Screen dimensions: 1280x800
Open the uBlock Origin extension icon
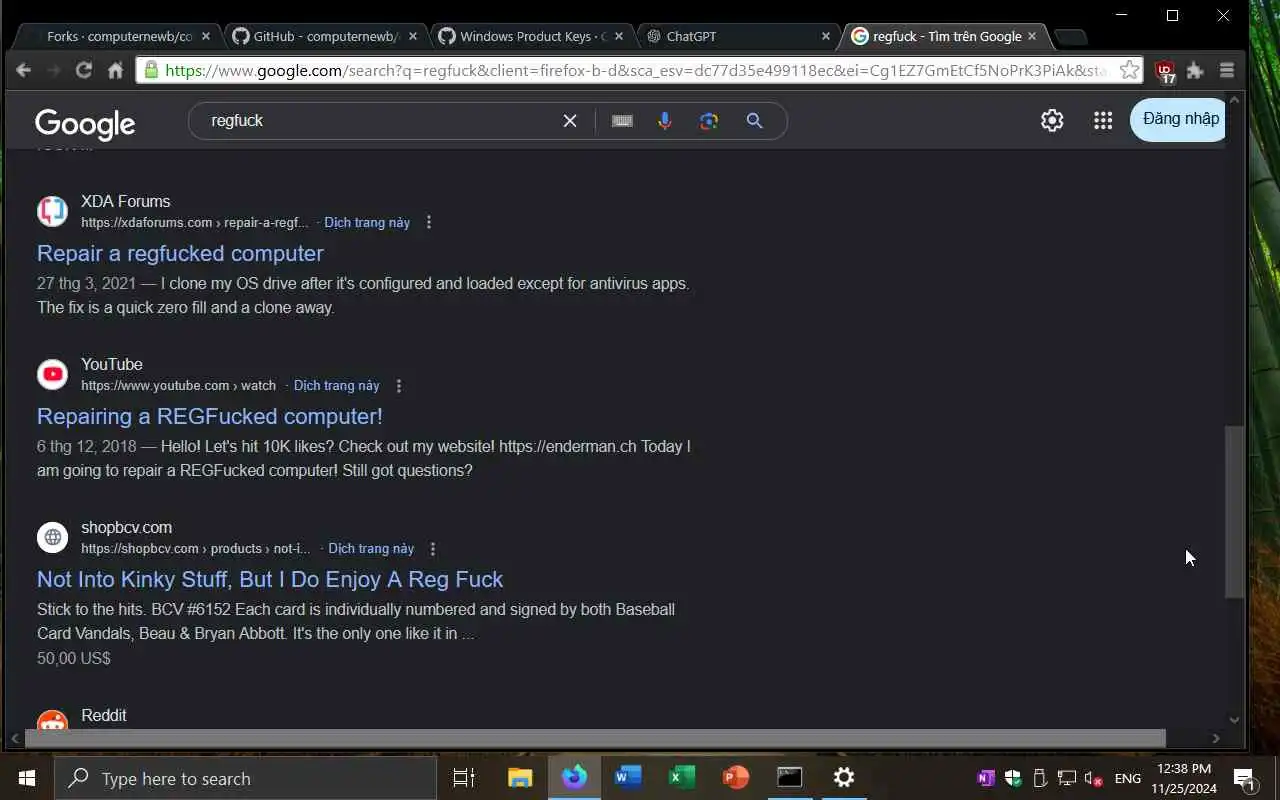click(1165, 71)
